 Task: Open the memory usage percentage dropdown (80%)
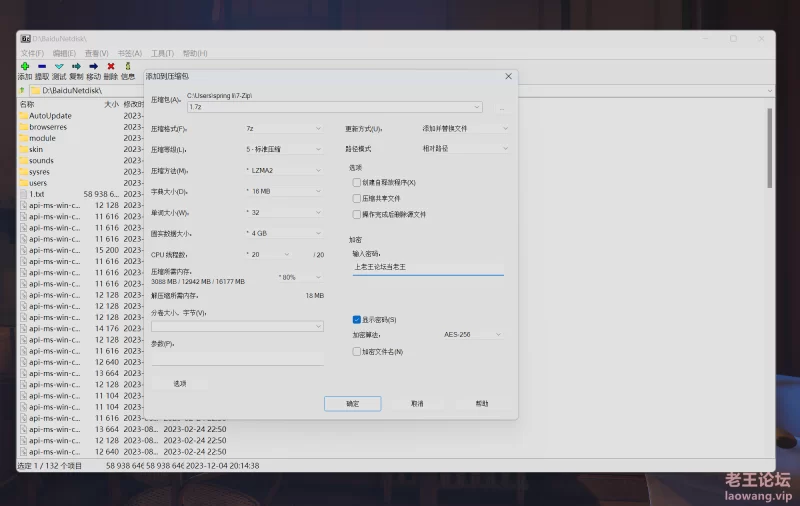pos(301,277)
